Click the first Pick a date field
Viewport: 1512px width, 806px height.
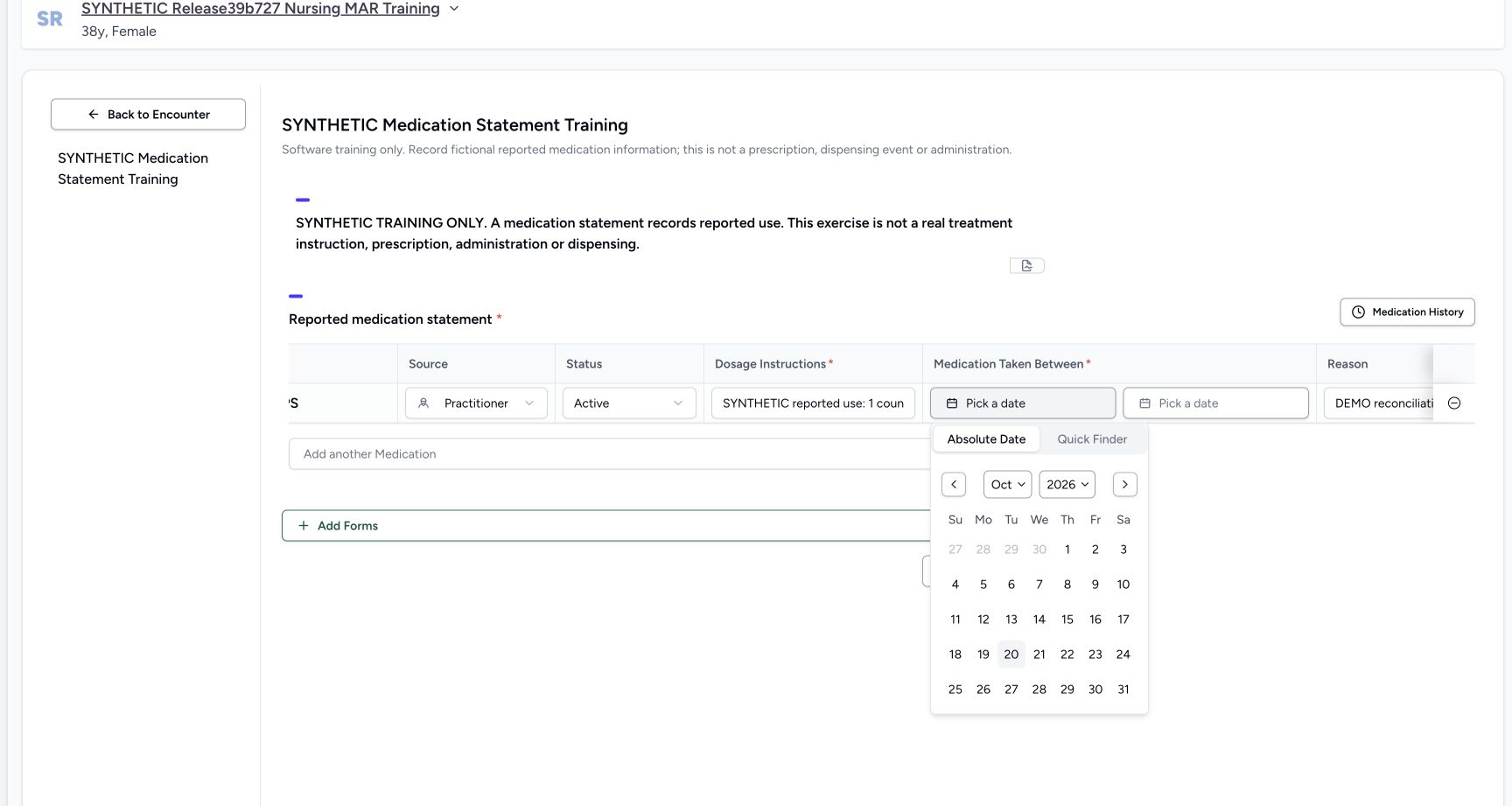[x=1023, y=403]
